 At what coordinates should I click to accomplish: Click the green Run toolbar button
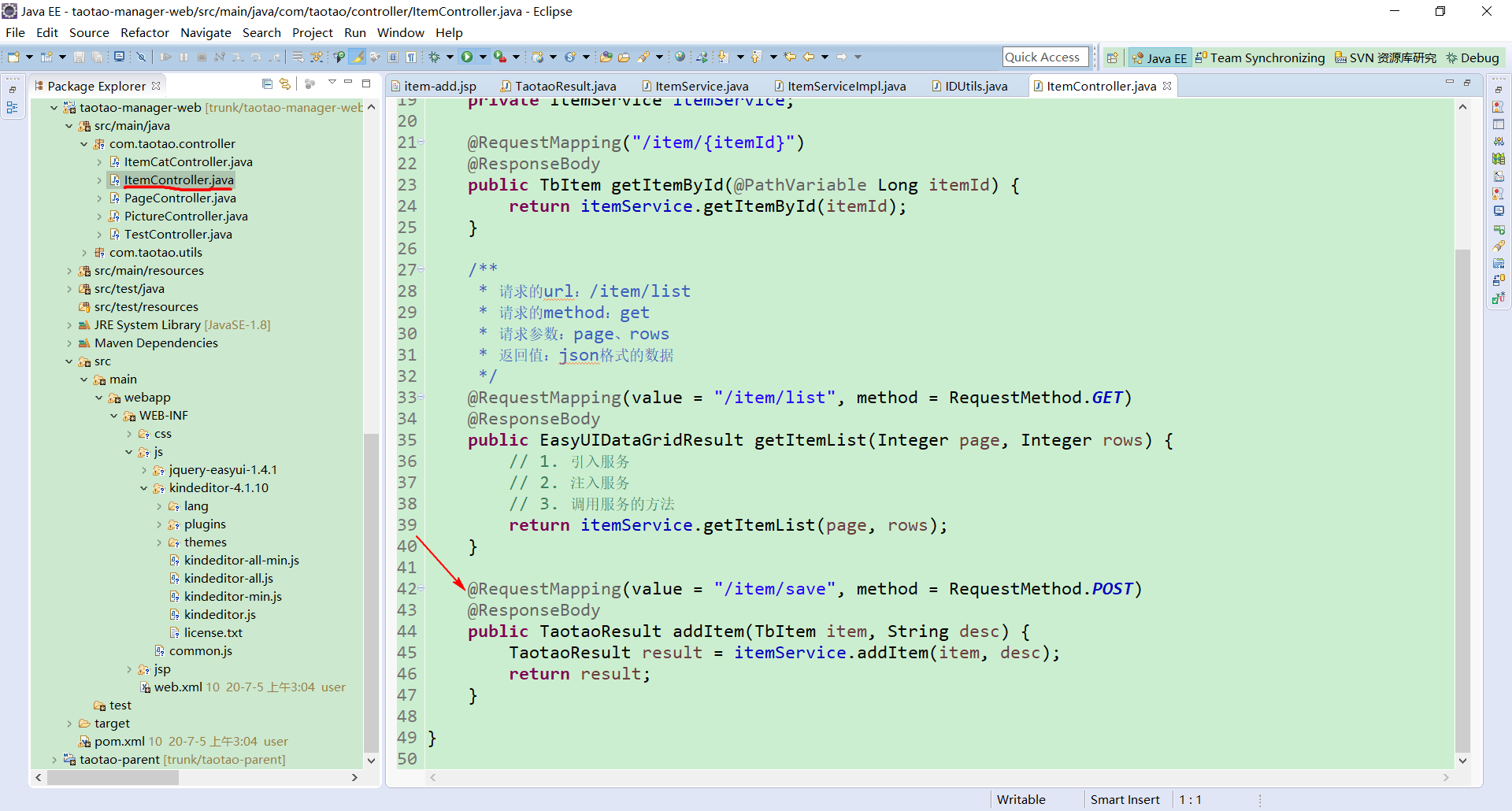(x=467, y=57)
